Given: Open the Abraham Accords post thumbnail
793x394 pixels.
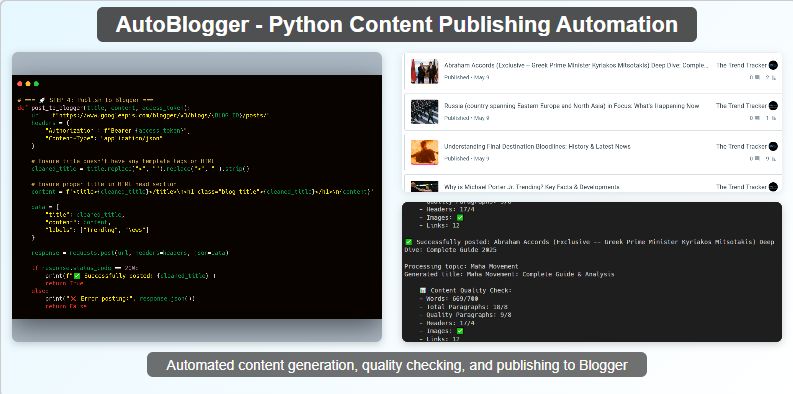Looking at the screenshot, I should pyautogui.click(x=424, y=71).
